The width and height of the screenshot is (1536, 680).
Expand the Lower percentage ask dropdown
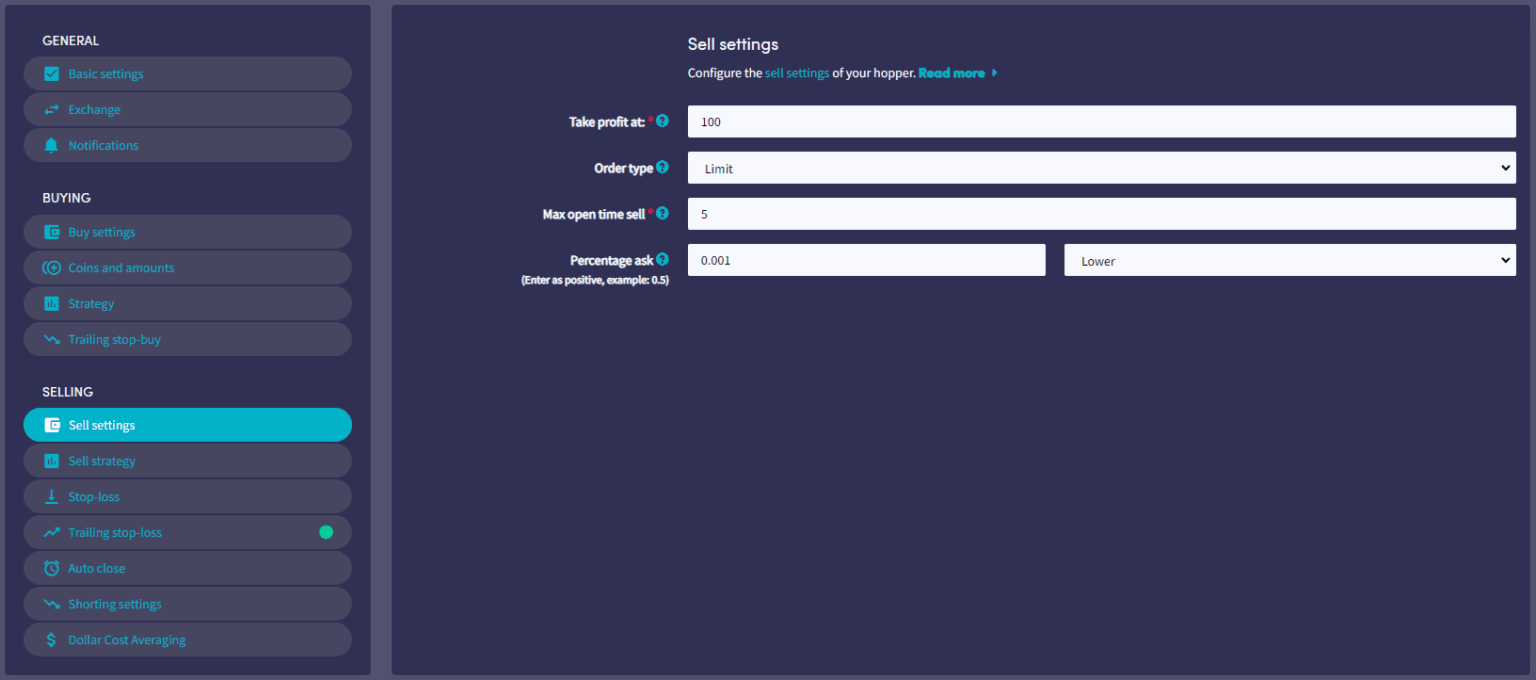[1289, 259]
